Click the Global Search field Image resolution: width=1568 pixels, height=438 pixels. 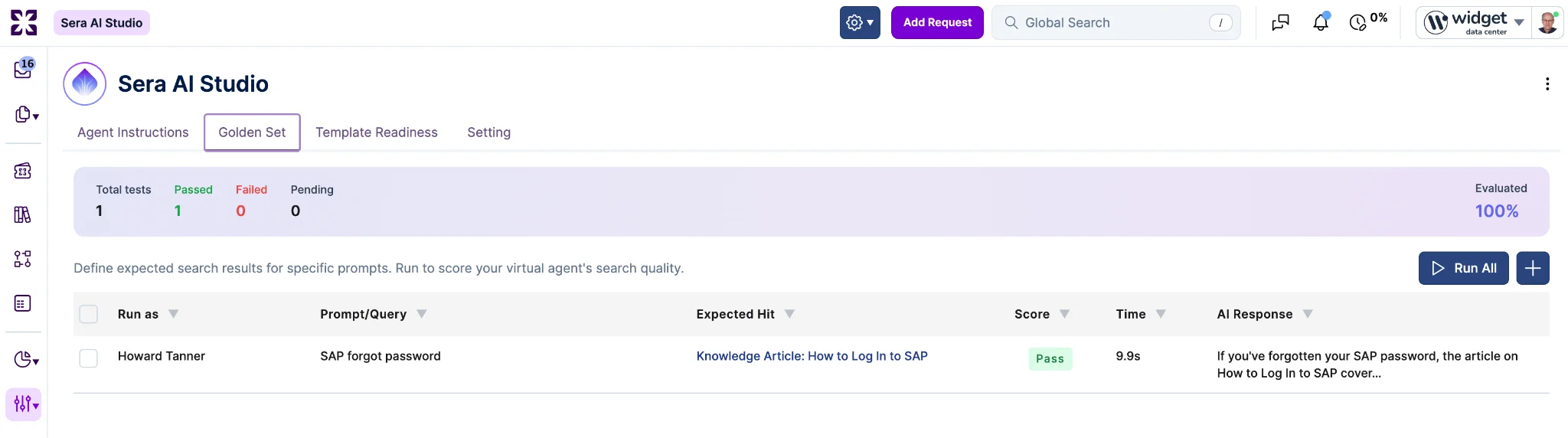coord(1116,22)
